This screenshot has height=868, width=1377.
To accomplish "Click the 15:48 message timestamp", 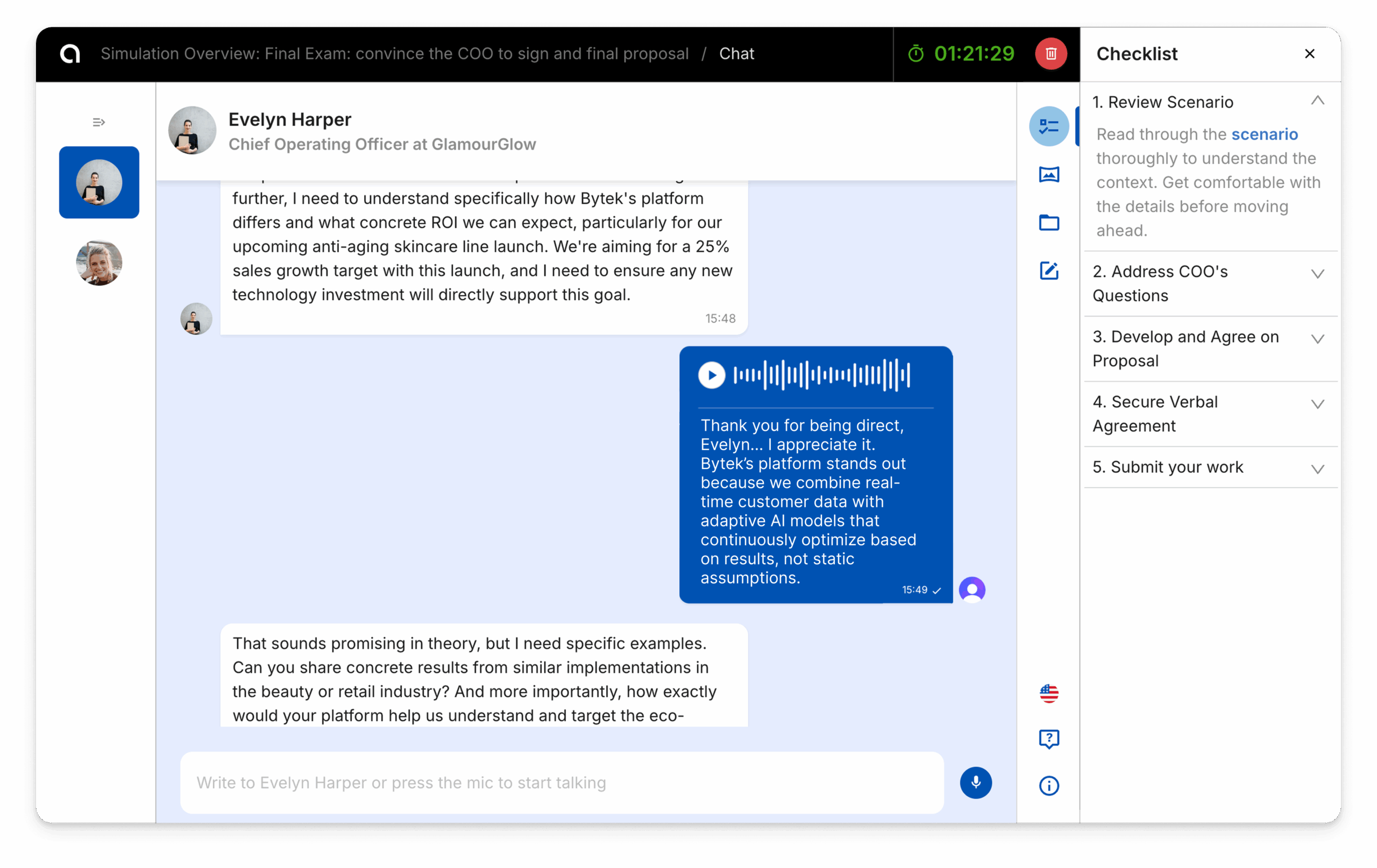I will click(x=720, y=318).
